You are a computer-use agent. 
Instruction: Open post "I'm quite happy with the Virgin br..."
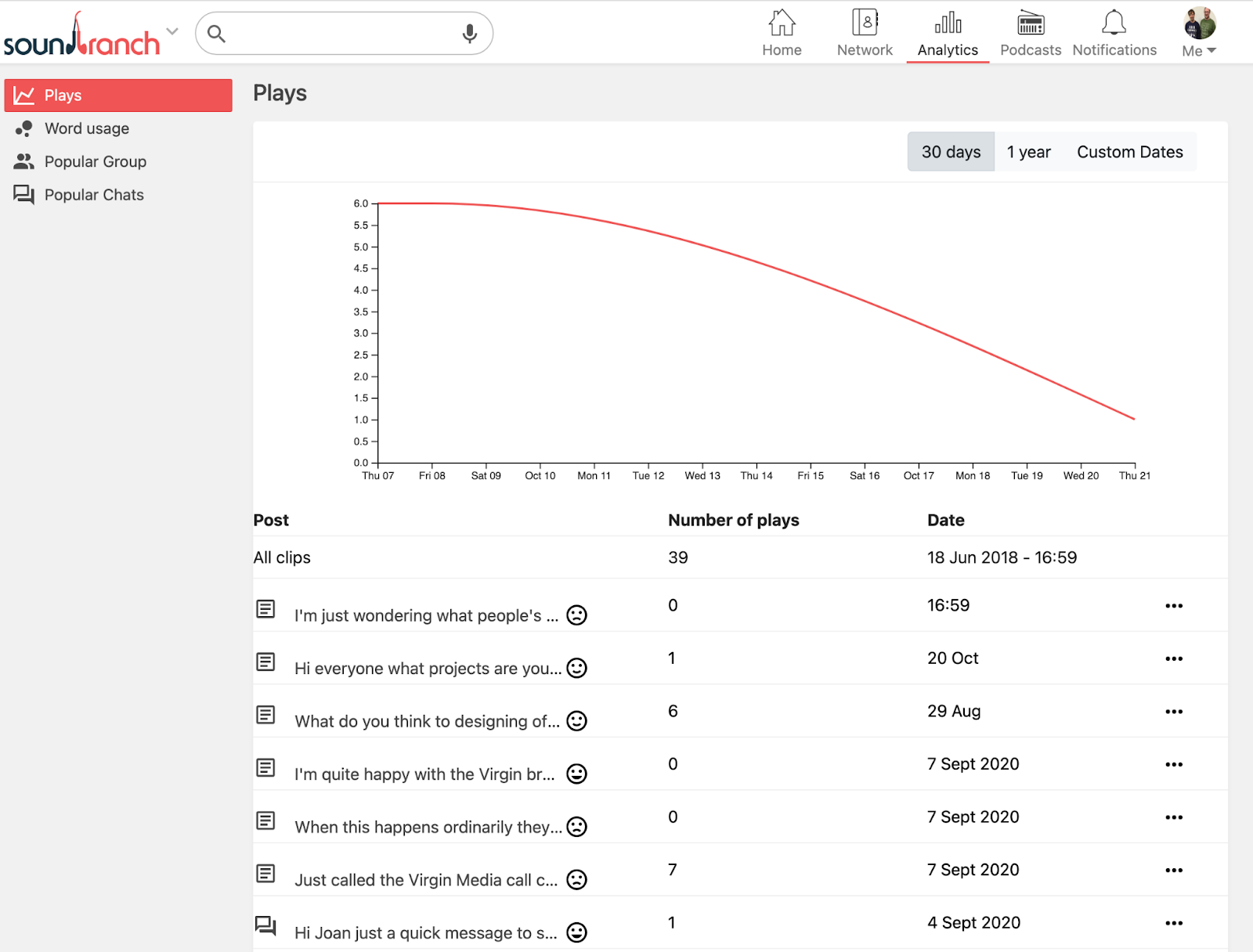424,774
